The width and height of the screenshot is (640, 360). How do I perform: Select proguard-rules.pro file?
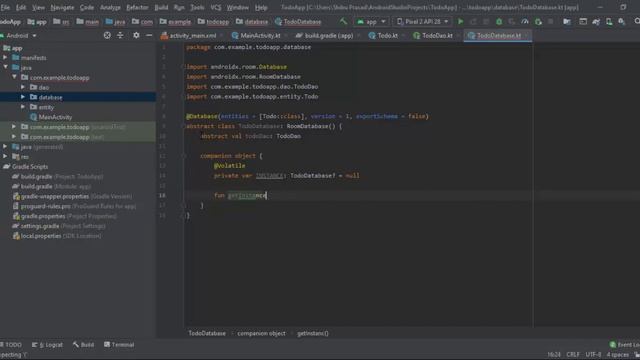pos(75,206)
